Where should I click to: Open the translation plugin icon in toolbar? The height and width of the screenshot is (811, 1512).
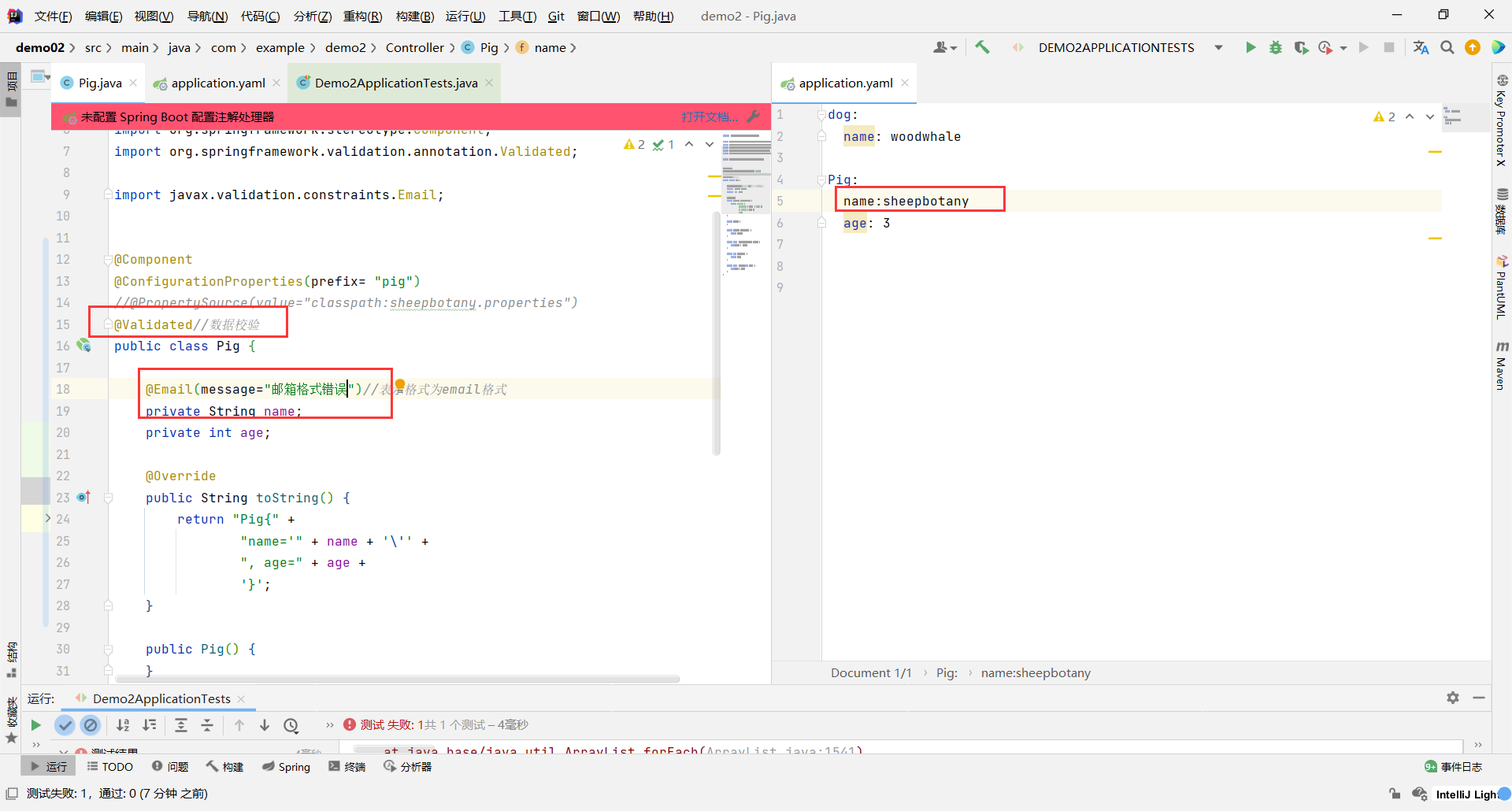1421,47
